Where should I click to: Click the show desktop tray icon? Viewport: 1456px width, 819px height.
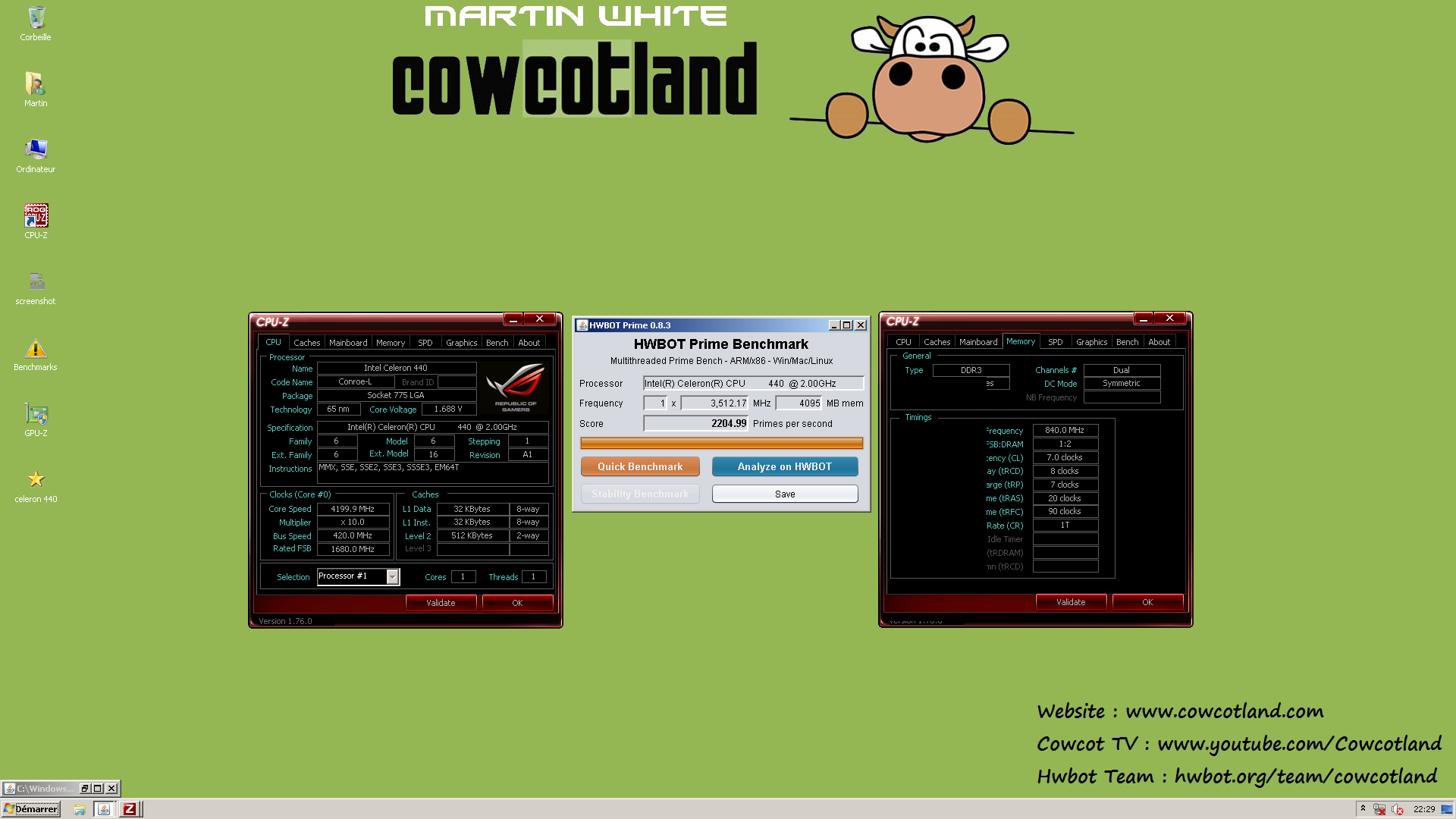click(x=1447, y=809)
